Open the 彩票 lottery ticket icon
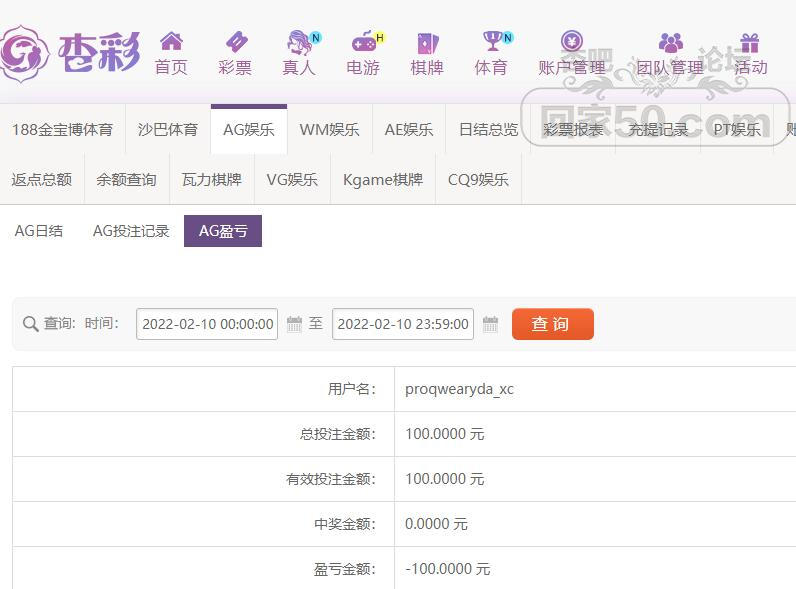Viewport: 796px width, 589px height. (x=237, y=42)
